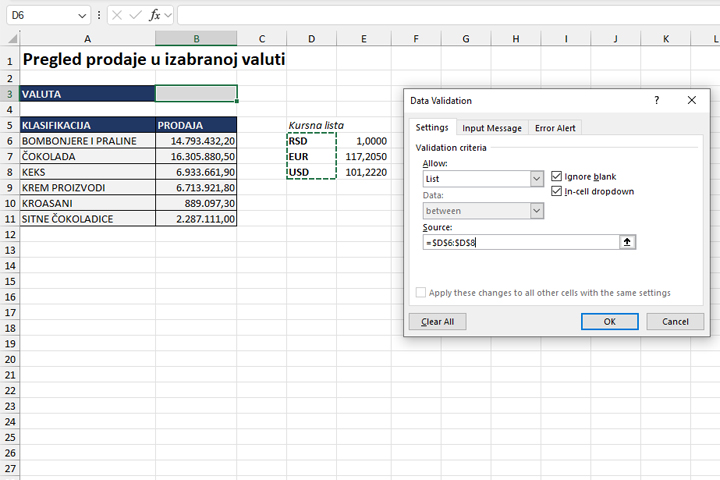Viewport: 720px width, 480px height.
Task: Close the Data Validation dialog
Action: pos(691,101)
